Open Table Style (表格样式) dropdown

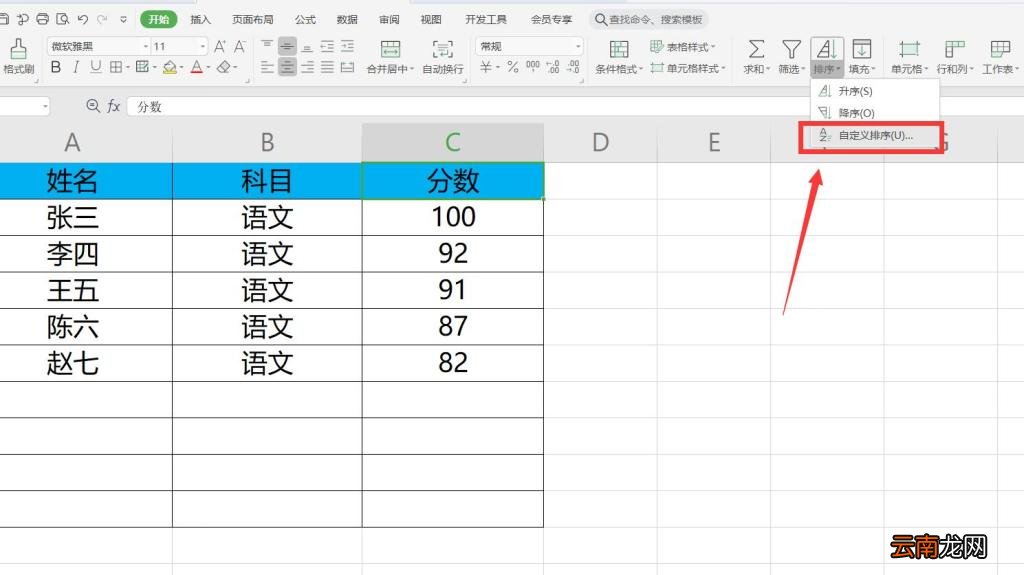click(682, 46)
